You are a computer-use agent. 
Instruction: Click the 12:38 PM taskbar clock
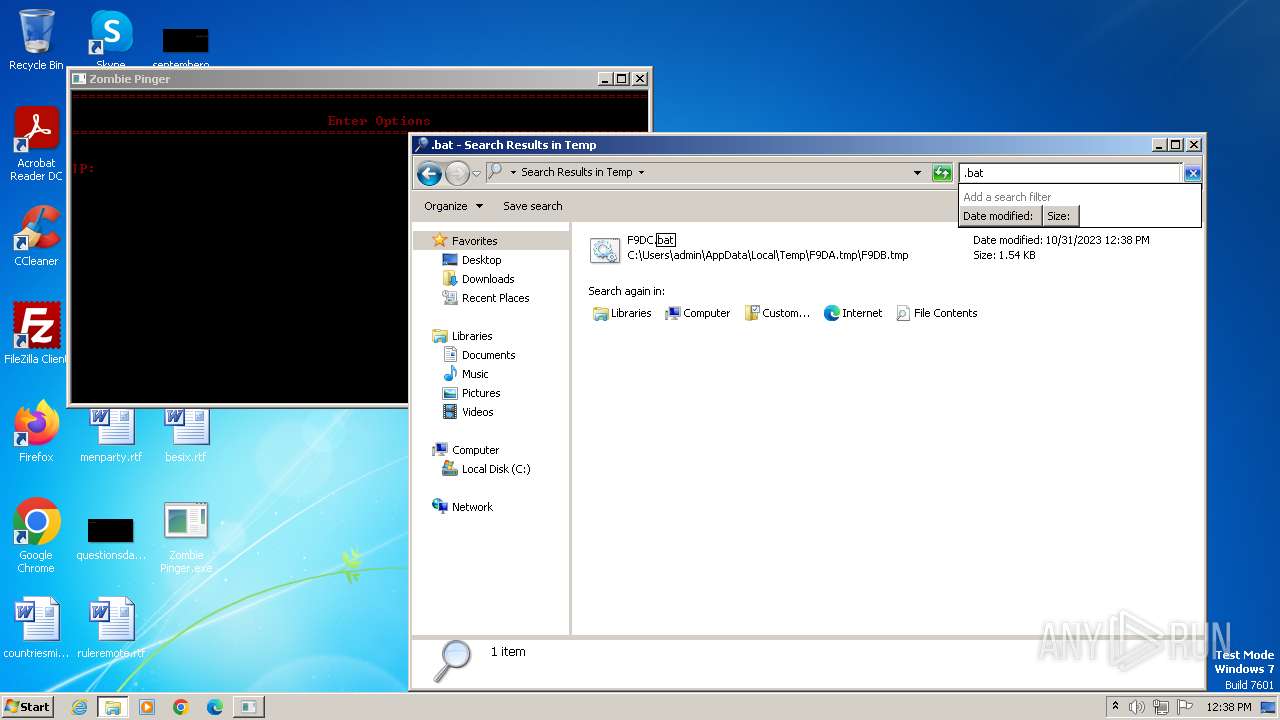click(1228, 707)
